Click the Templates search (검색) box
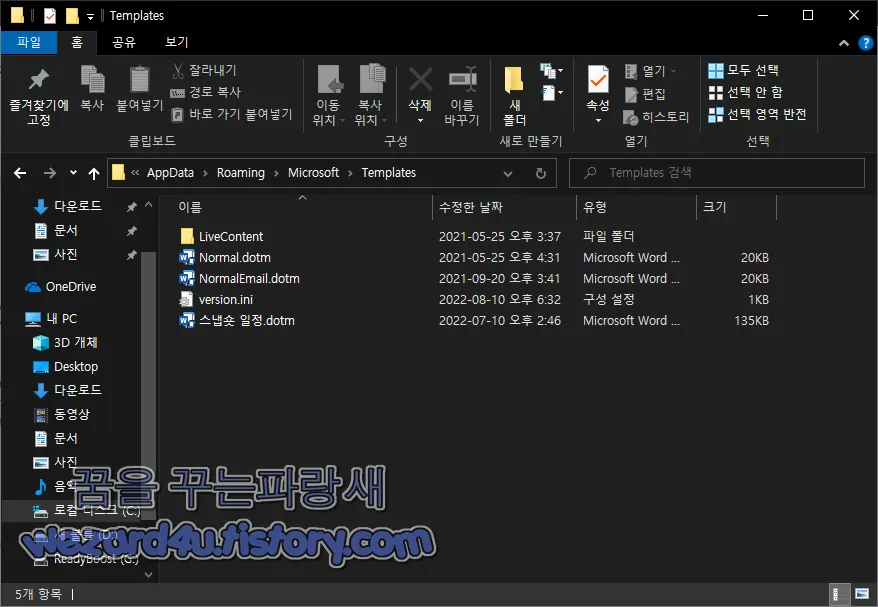 [x=717, y=172]
